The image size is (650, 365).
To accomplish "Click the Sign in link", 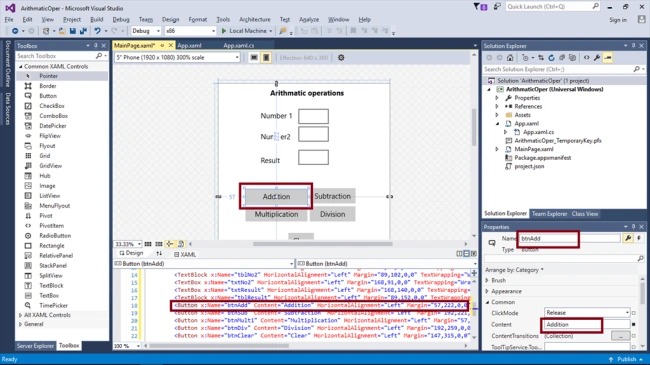I will 618,20.
